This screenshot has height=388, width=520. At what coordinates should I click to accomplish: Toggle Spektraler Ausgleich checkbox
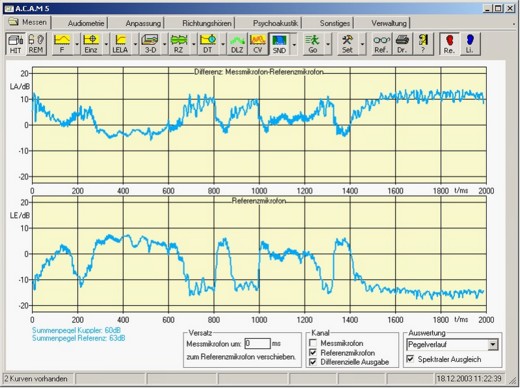tap(410, 359)
